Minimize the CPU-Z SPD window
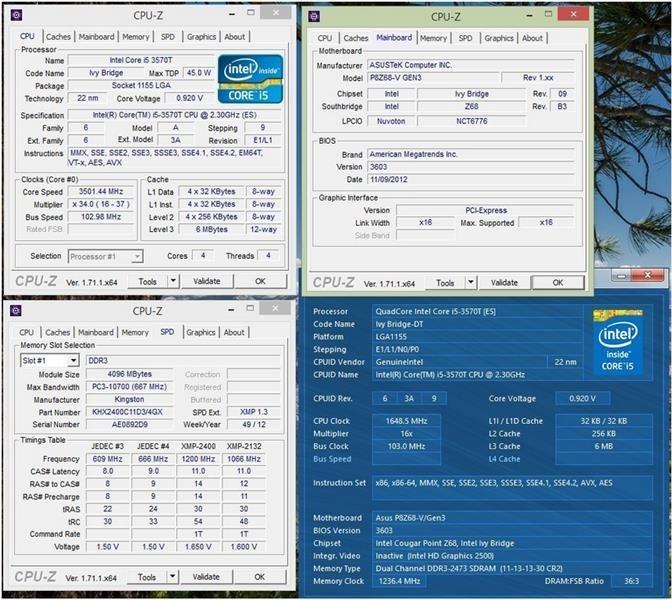 point(231,309)
